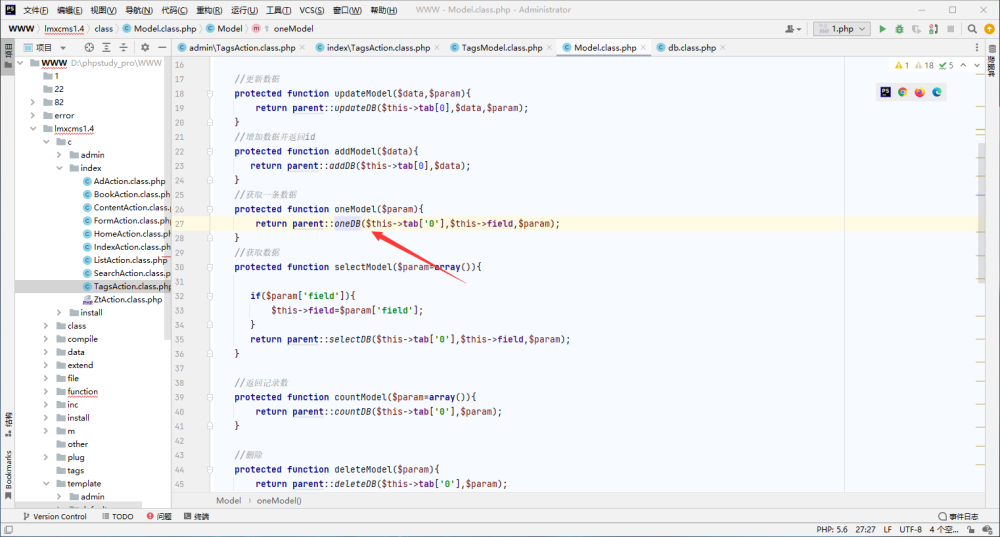This screenshot has height=537, width=1000.
Task: Open the TODO tool window
Action: pos(118,517)
